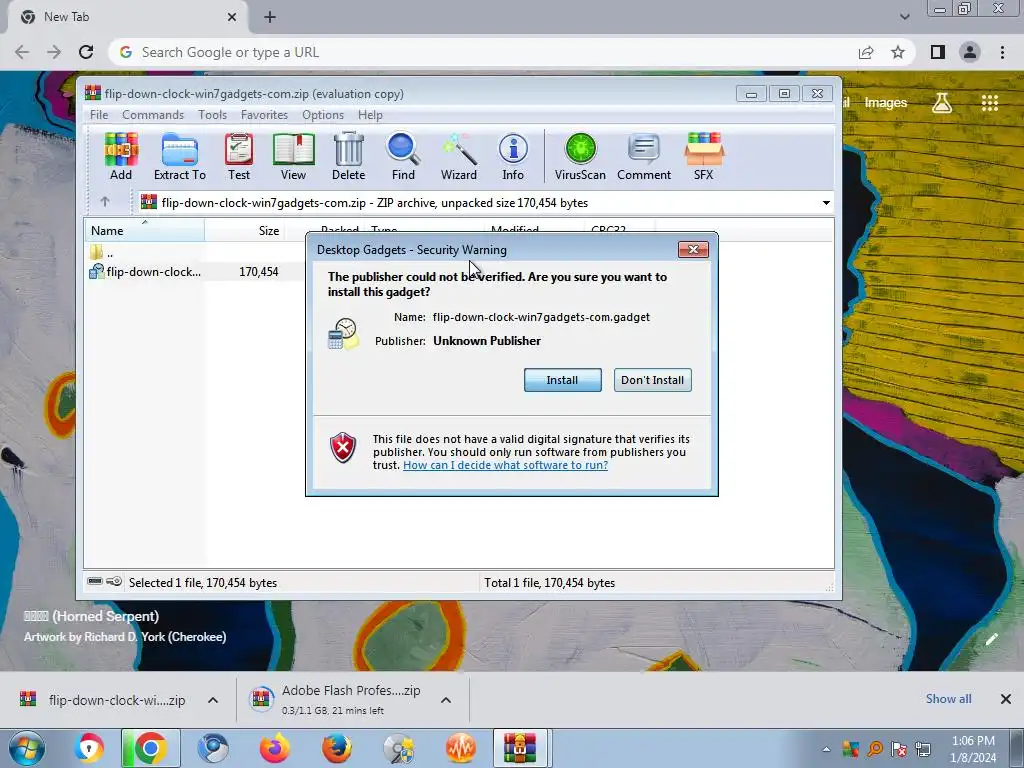
Task: Go up one folder level arrow
Action: [105, 202]
